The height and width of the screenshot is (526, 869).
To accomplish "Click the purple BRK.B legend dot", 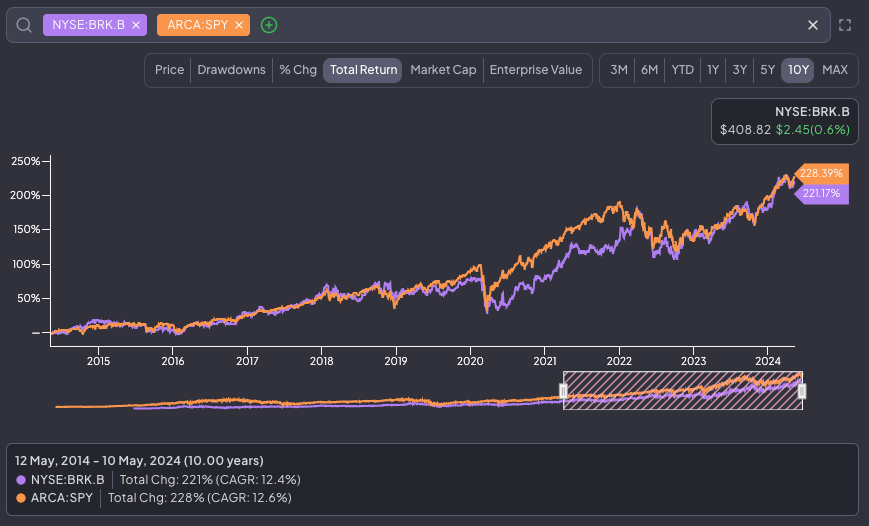I will pos(21,480).
